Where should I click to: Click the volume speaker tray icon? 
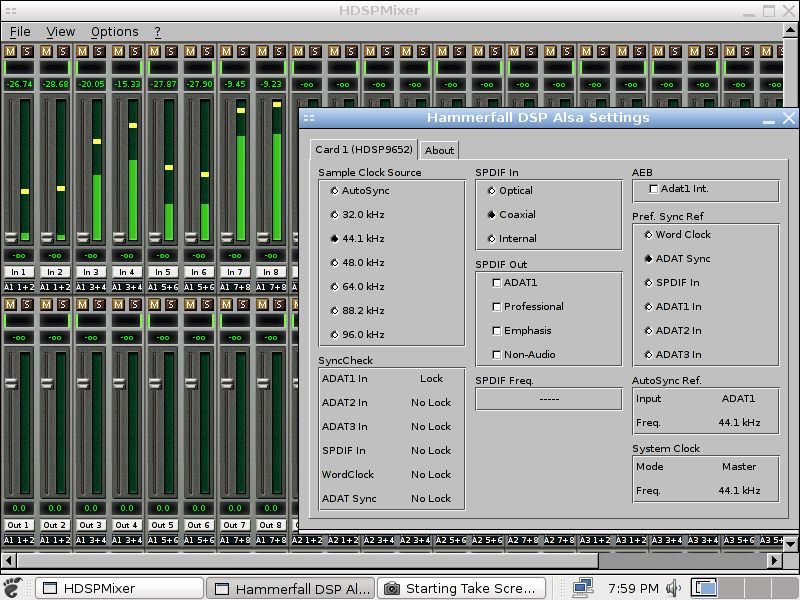(673, 588)
